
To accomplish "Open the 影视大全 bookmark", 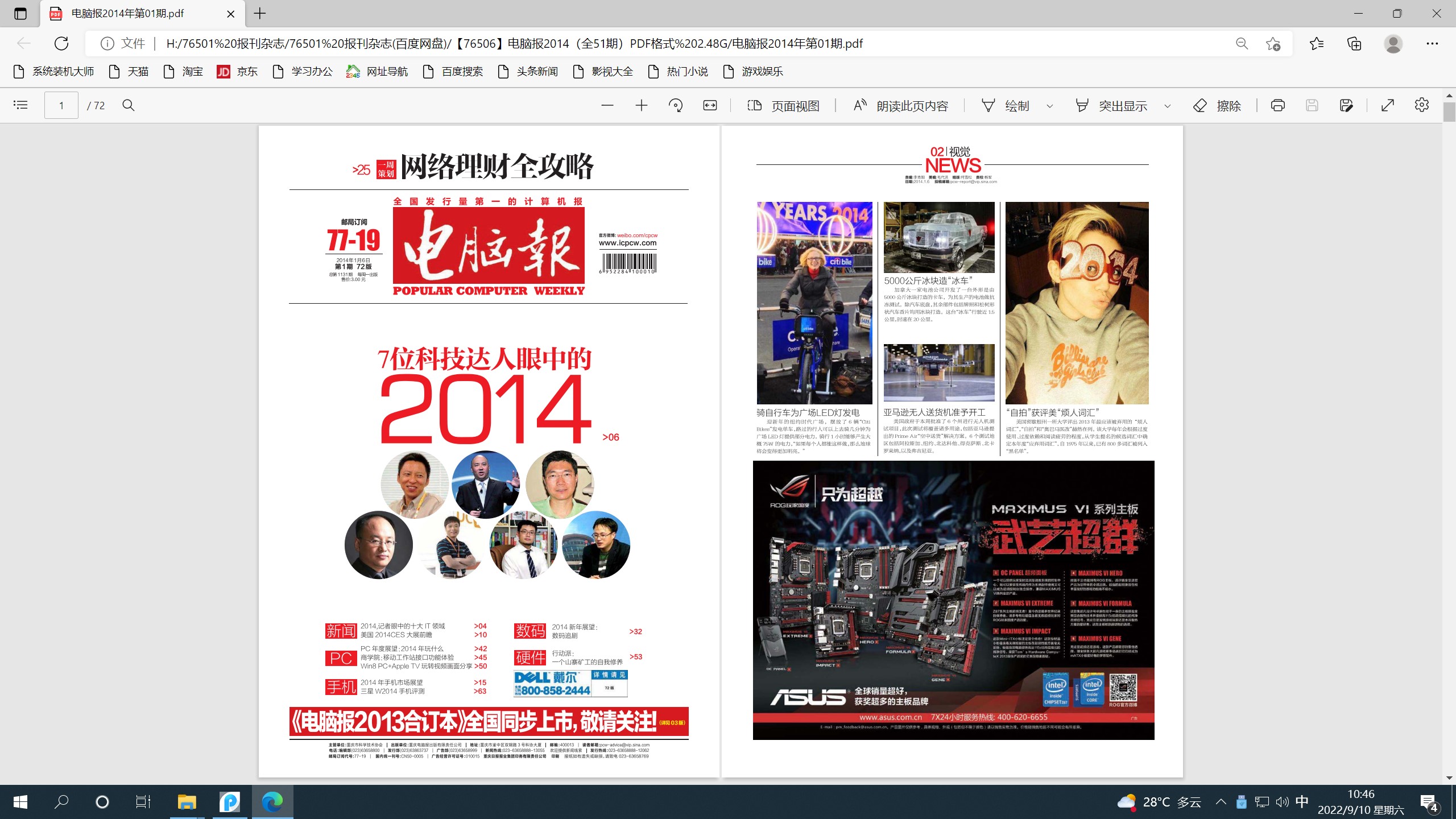I will tap(603, 72).
